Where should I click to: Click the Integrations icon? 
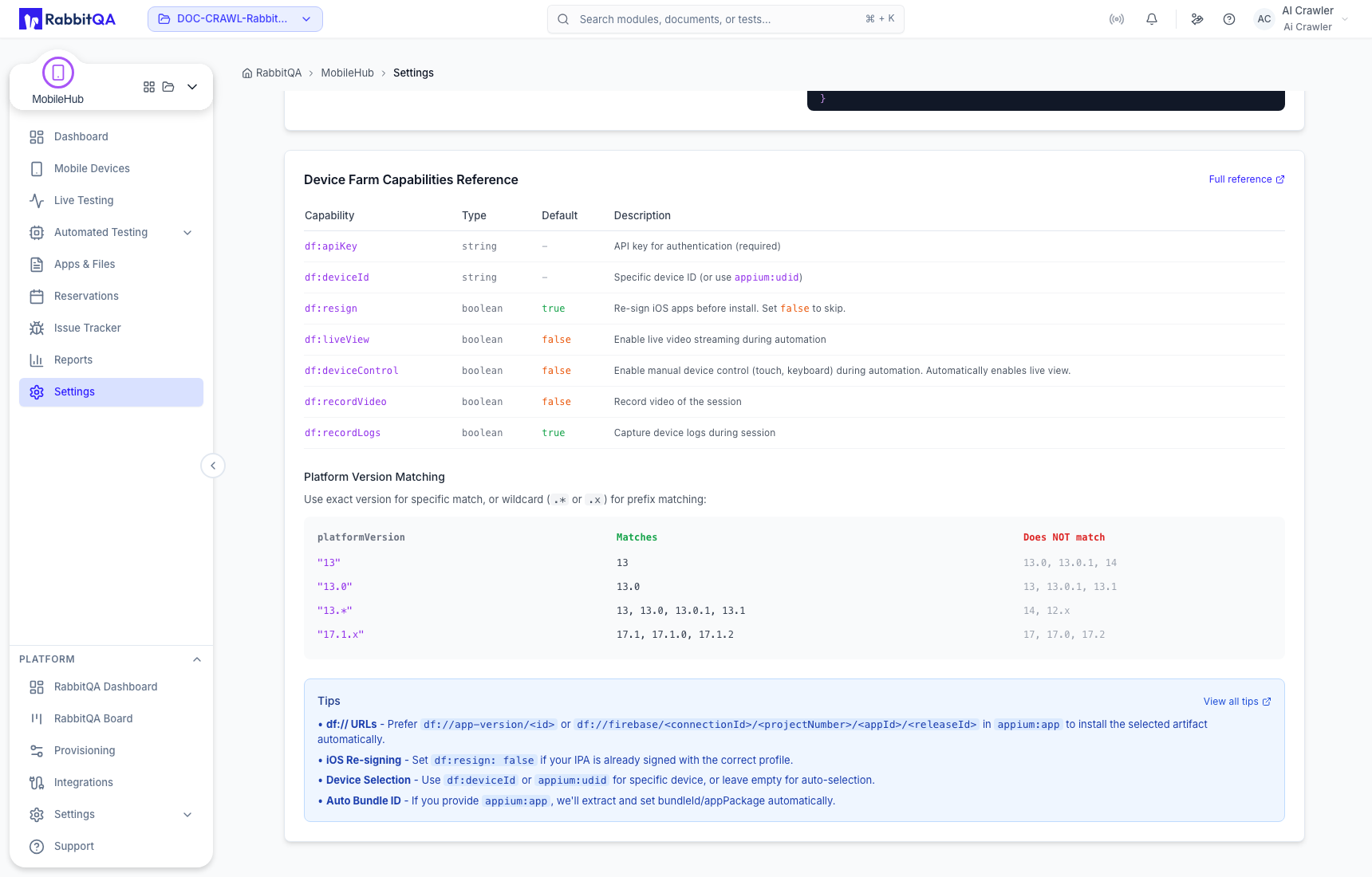[x=37, y=783]
